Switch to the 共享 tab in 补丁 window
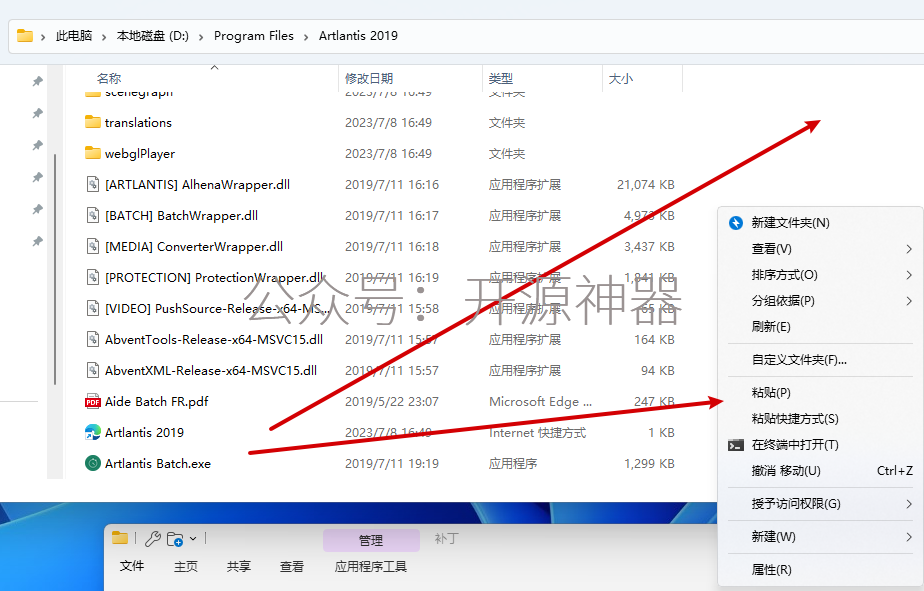This screenshot has width=924, height=591. point(239,566)
